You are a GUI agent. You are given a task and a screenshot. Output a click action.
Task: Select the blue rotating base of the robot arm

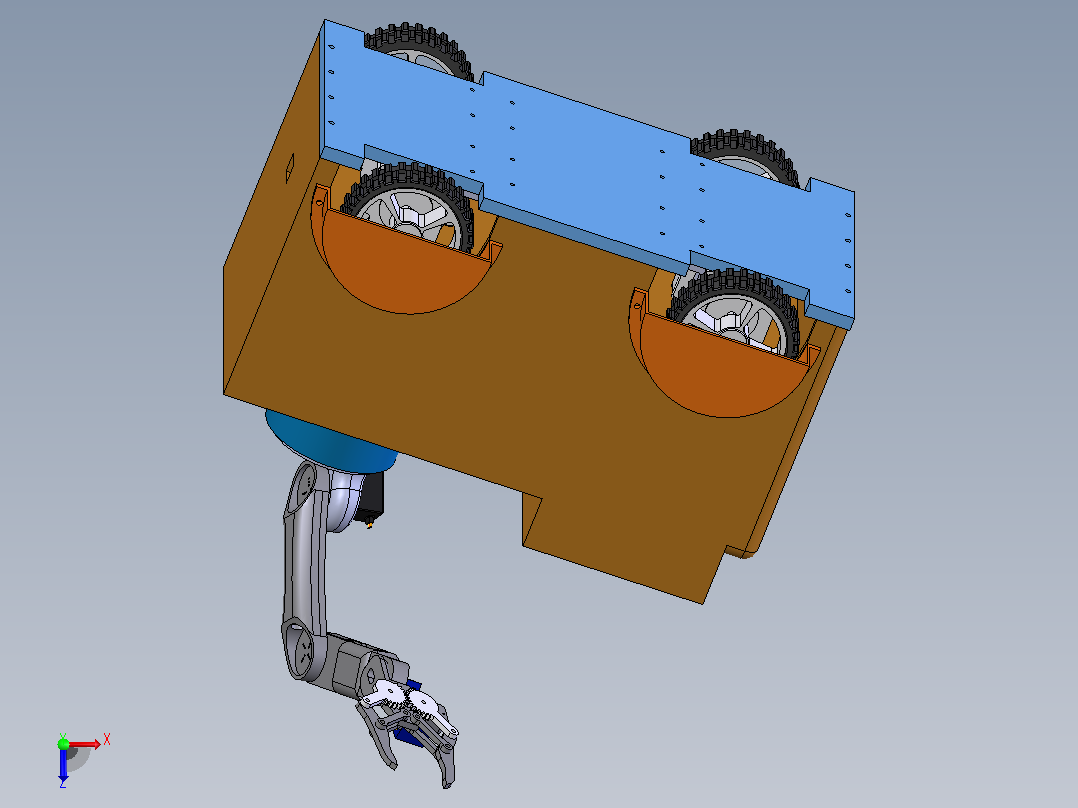pos(331,442)
